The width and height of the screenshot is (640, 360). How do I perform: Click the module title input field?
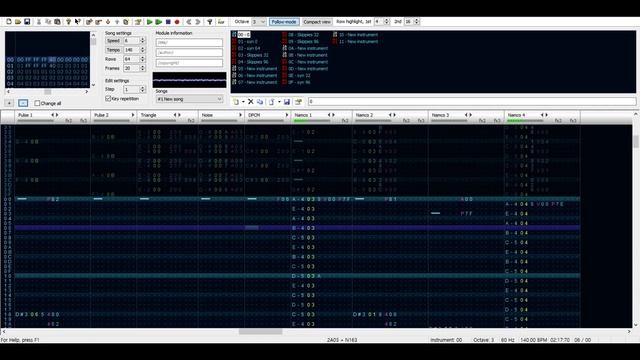[x=189, y=42]
